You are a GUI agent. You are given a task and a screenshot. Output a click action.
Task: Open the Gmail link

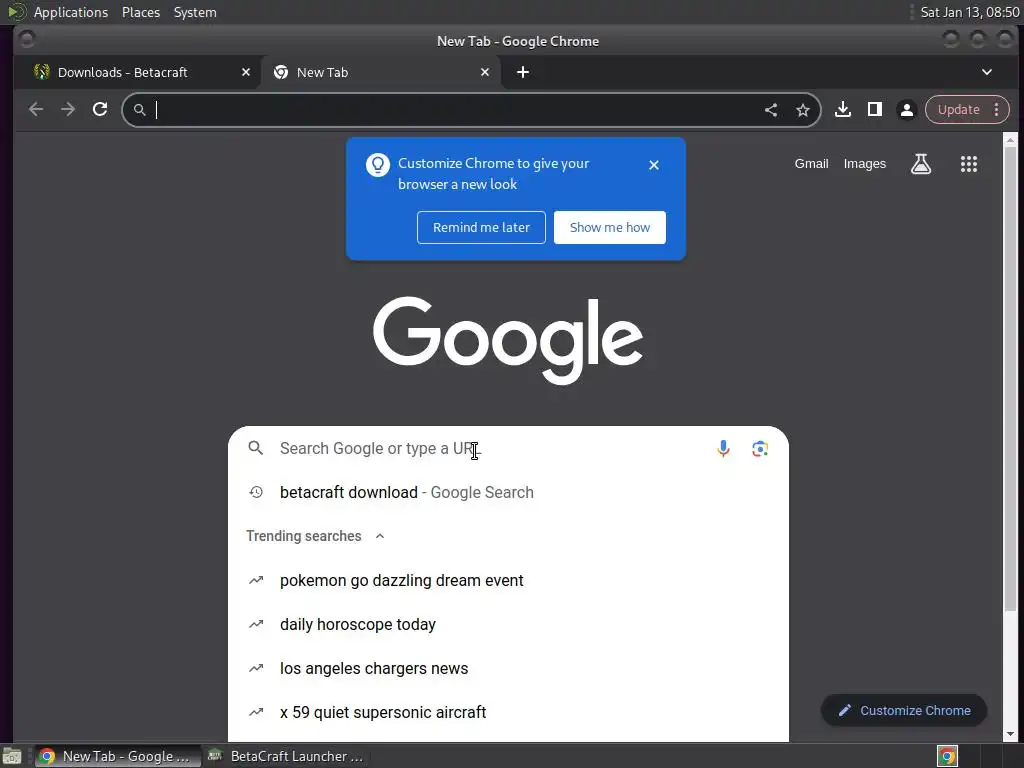pyautogui.click(x=811, y=164)
